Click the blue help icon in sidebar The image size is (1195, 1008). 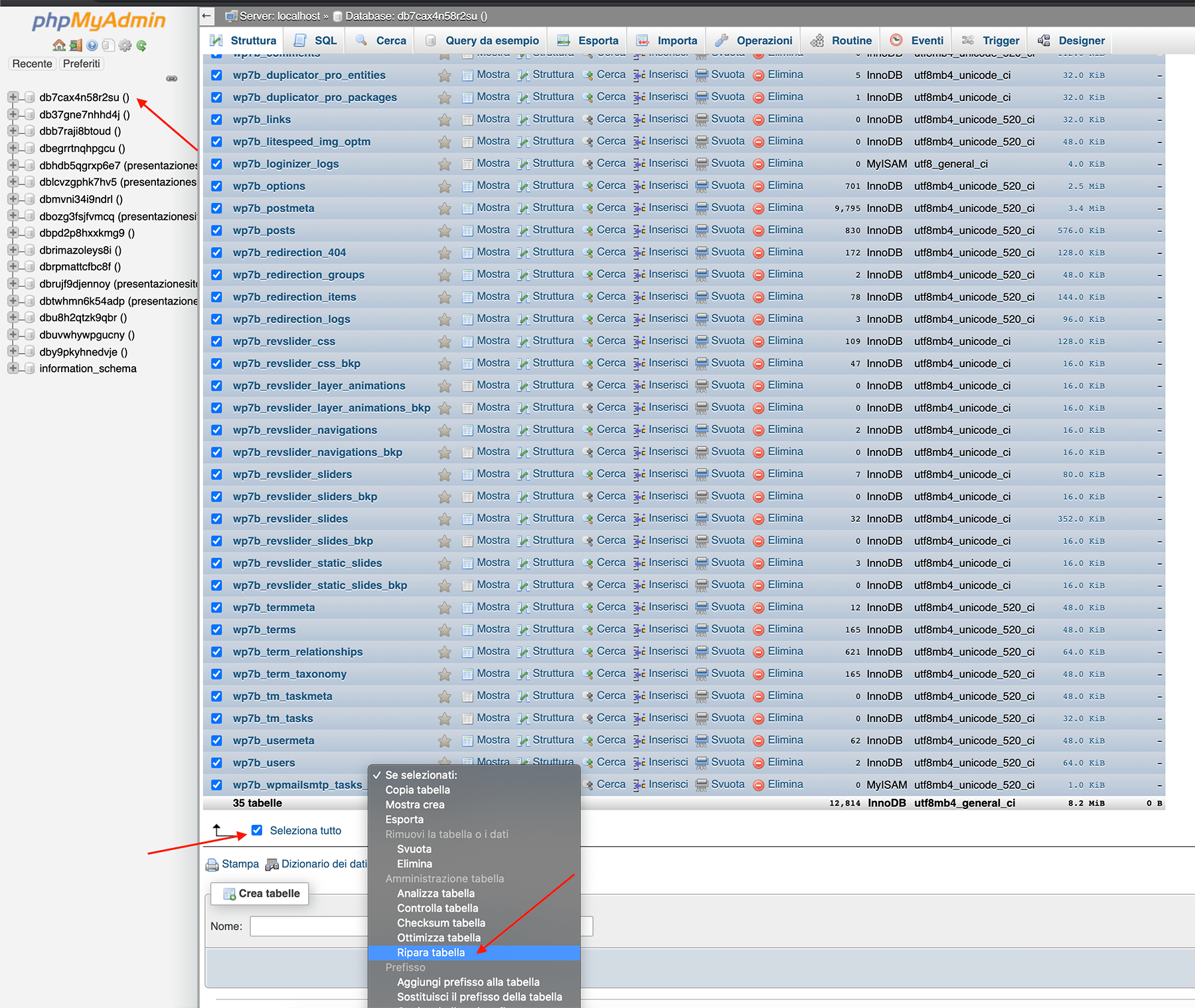92,45
